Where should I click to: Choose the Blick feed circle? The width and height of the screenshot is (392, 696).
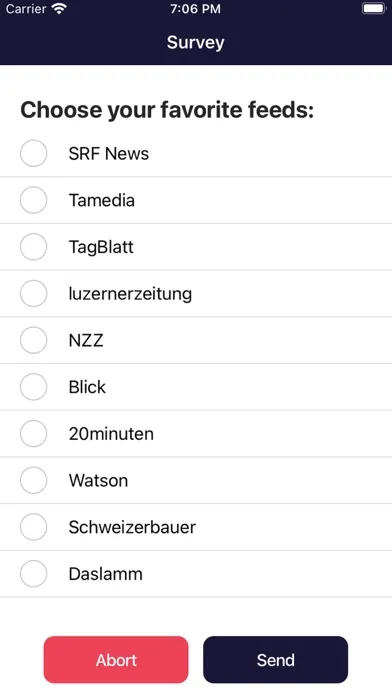click(33, 387)
